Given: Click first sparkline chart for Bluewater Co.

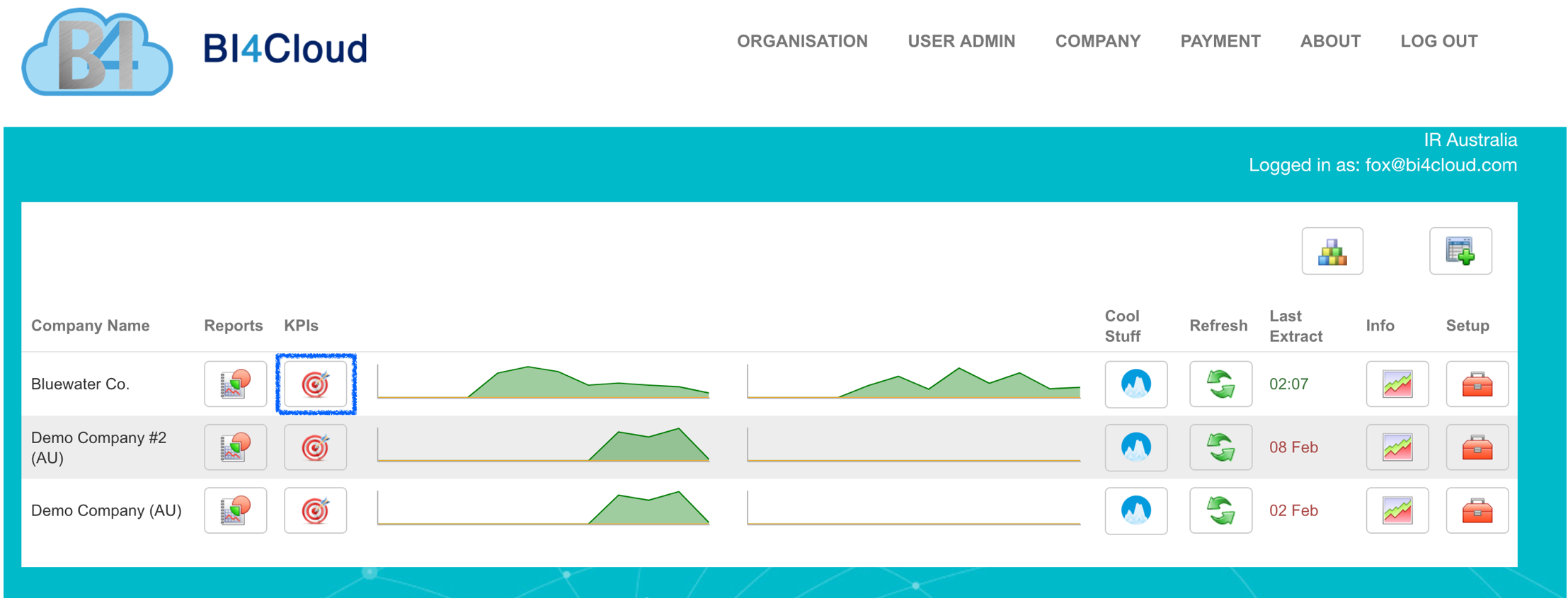Looking at the screenshot, I should [543, 382].
